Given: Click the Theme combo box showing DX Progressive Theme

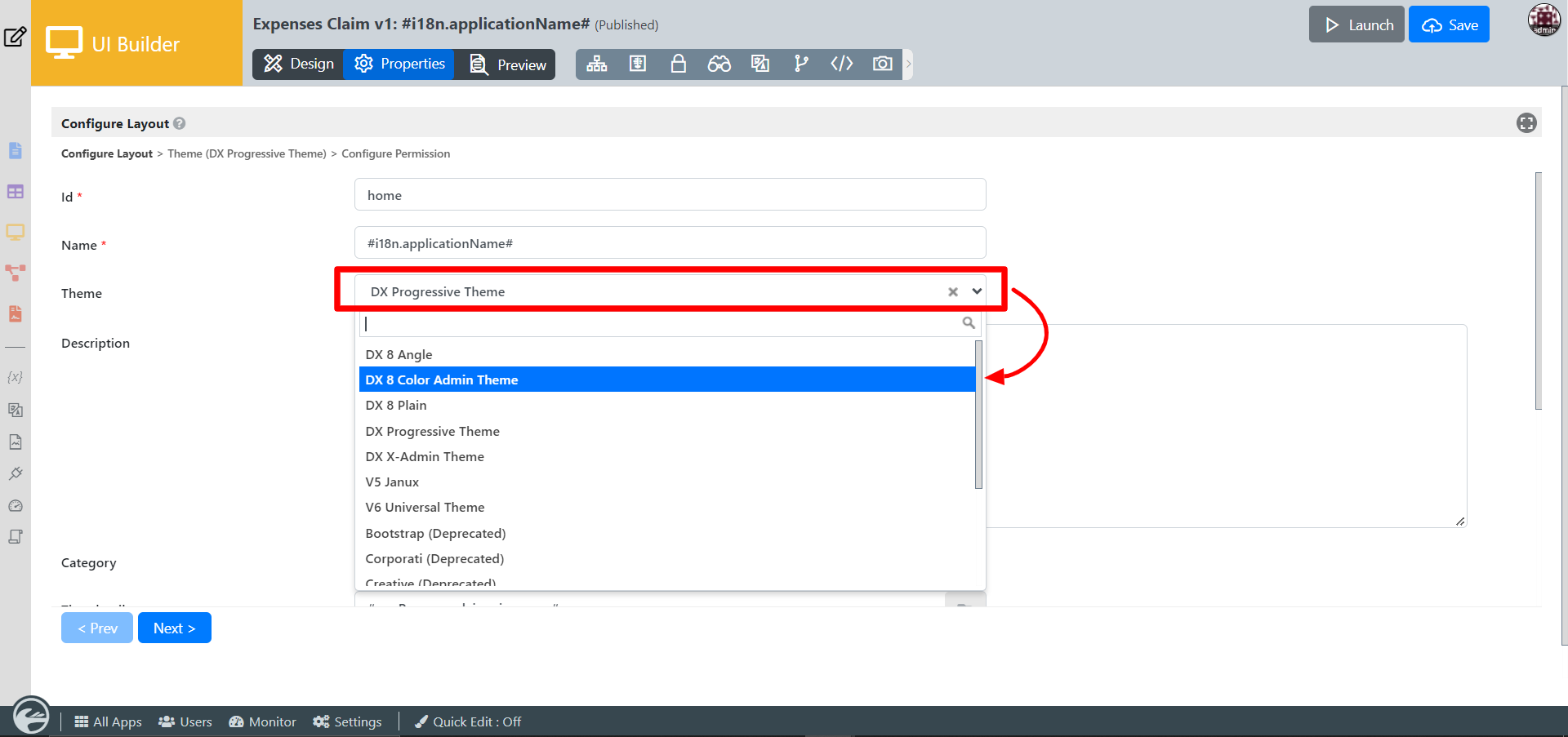Looking at the screenshot, I should coord(670,291).
